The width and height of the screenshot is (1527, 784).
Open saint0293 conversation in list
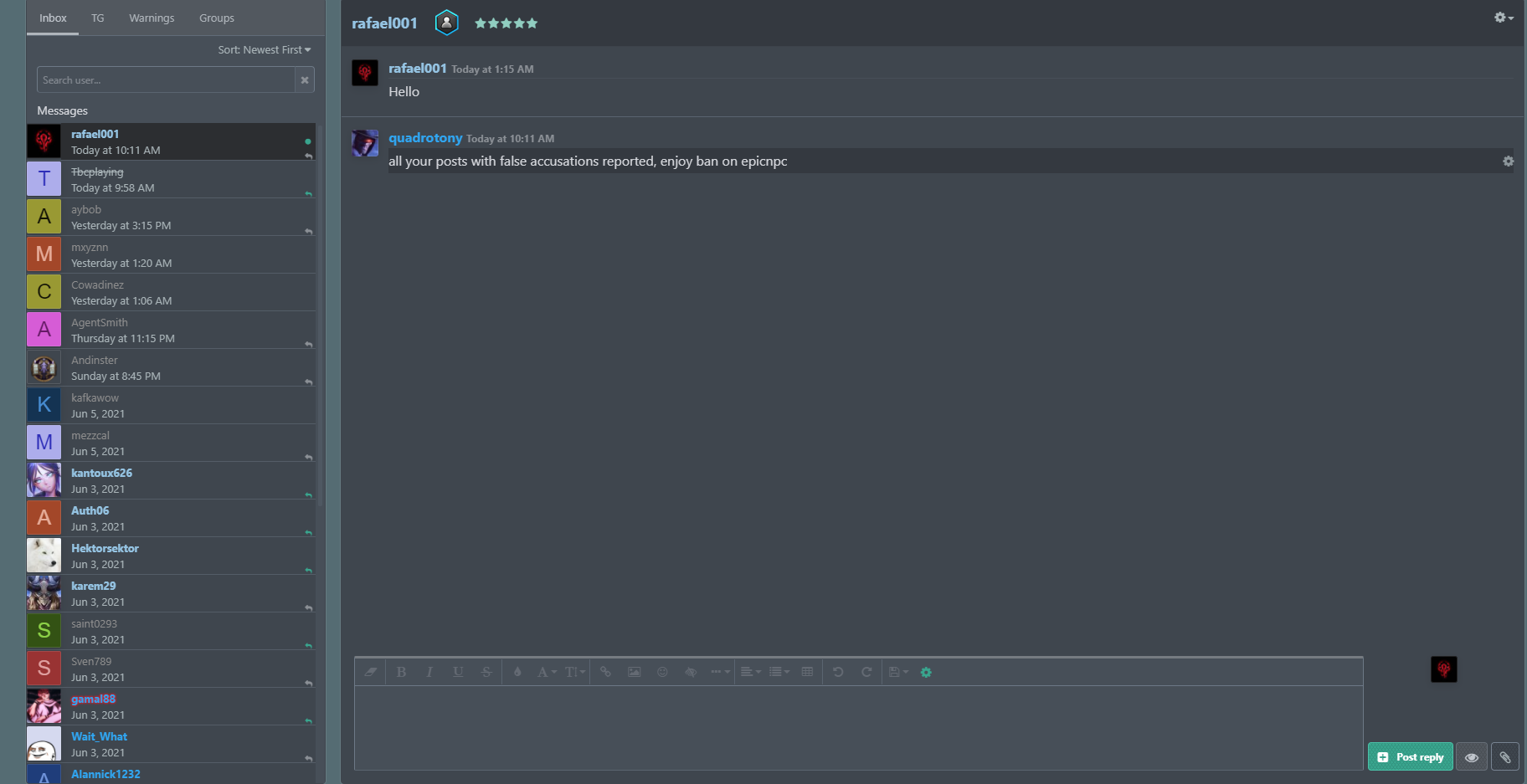(x=171, y=631)
